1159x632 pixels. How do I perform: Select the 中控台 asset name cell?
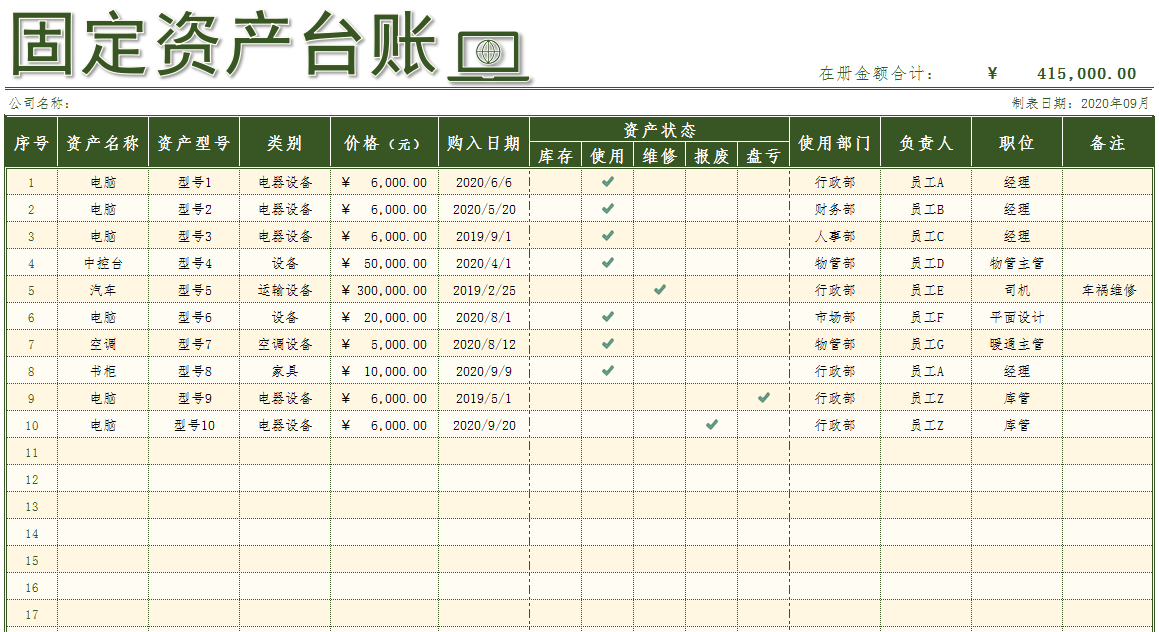click(x=103, y=263)
